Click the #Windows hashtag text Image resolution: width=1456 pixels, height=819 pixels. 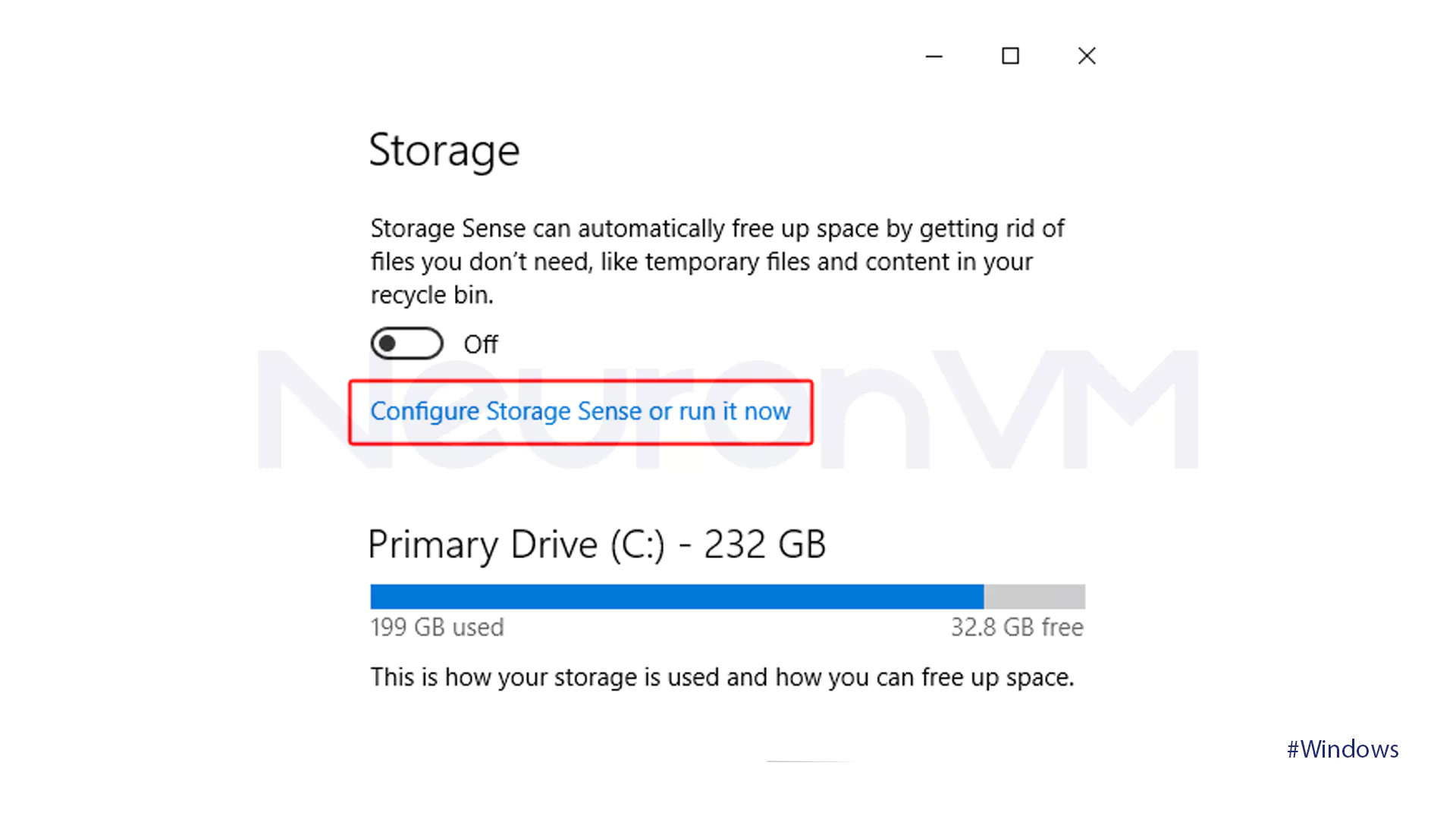click(1342, 749)
